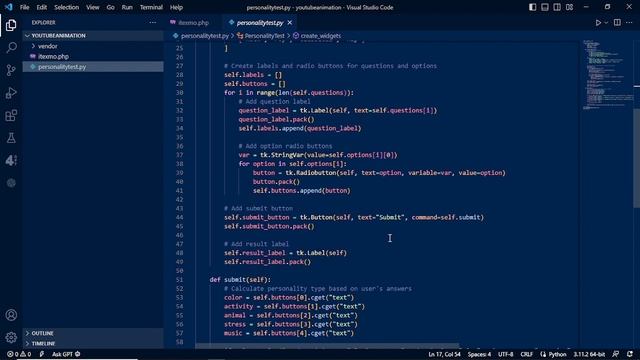Open the Testing flask view
This screenshot has width=640, height=360.
(x=11, y=138)
